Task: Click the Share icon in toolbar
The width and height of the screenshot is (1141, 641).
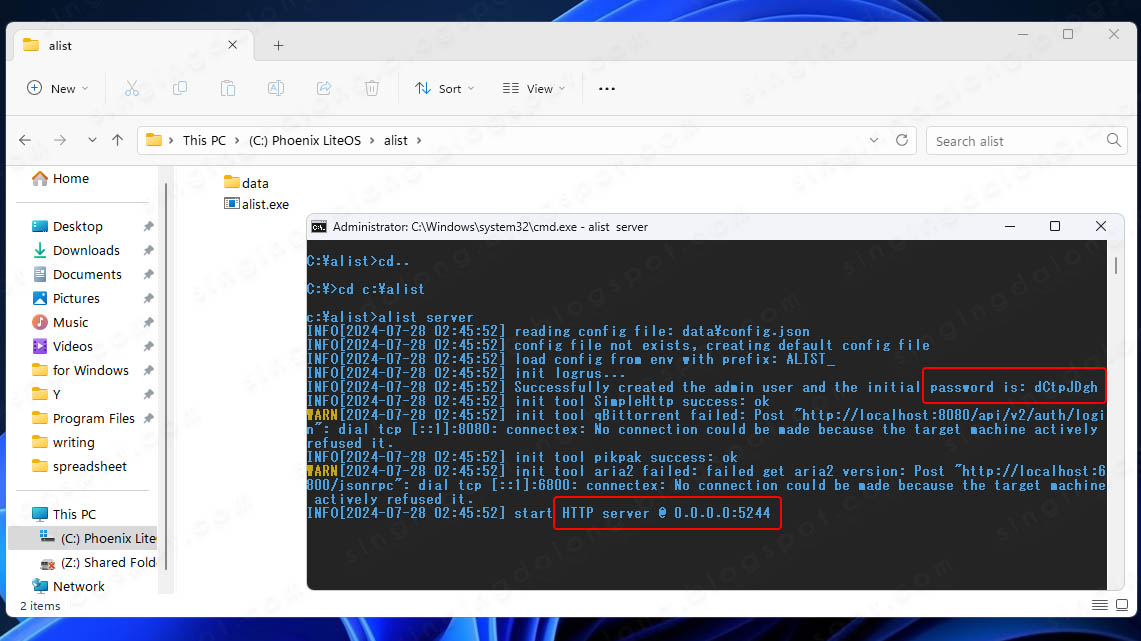Action: [324, 89]
